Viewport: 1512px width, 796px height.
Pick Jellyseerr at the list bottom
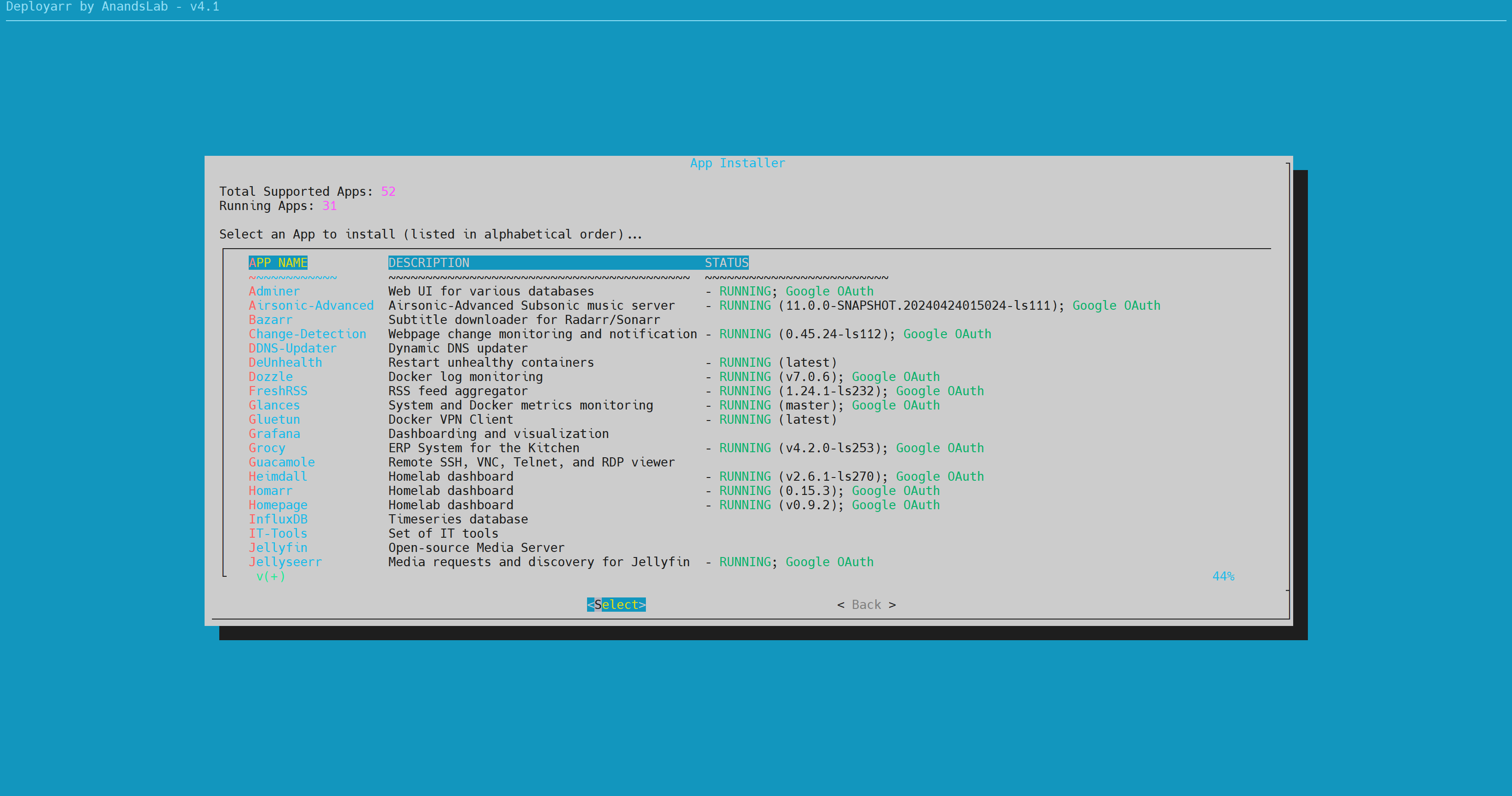(x=285, y=562)
